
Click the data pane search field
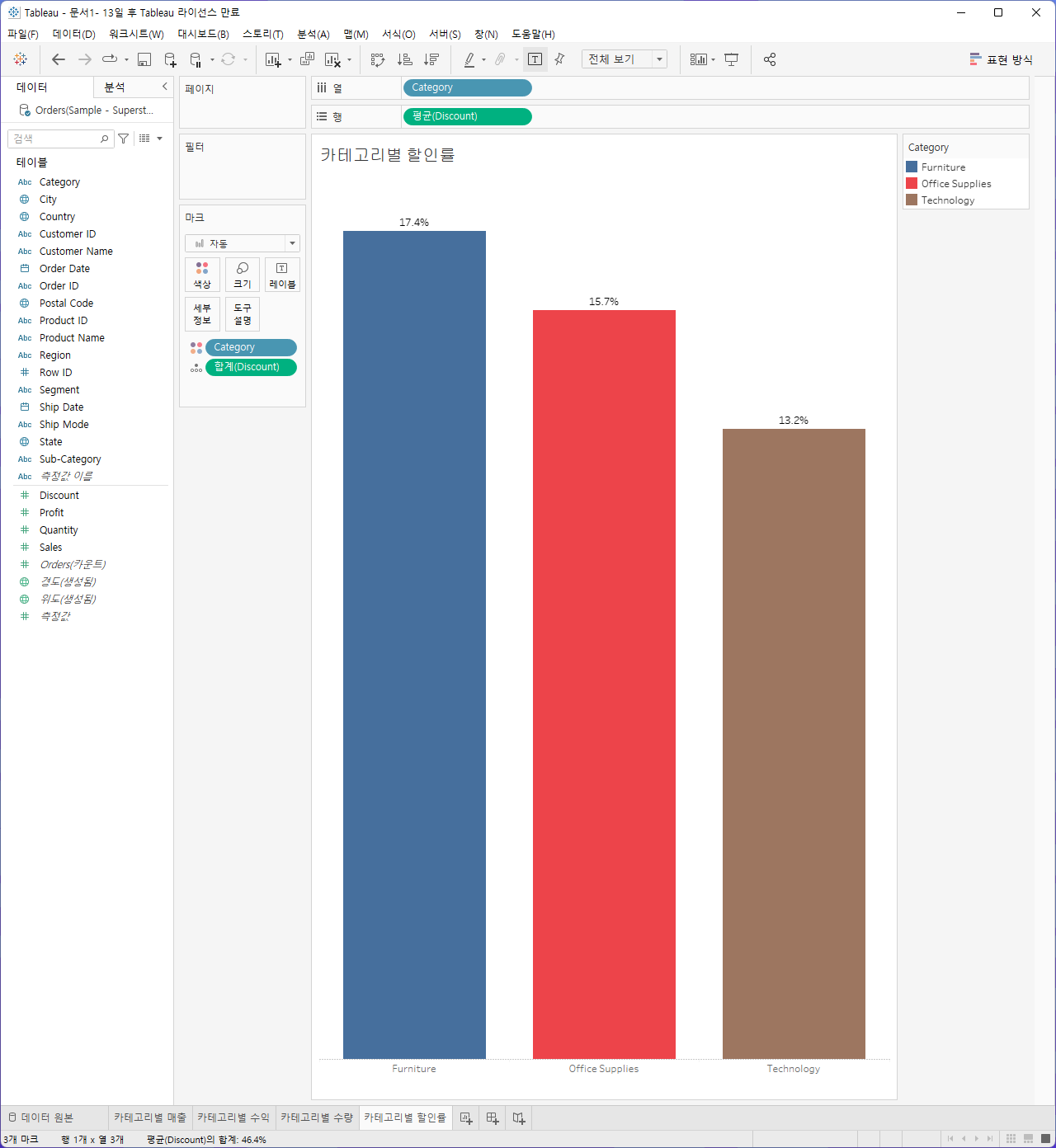(x=59, y=139)
